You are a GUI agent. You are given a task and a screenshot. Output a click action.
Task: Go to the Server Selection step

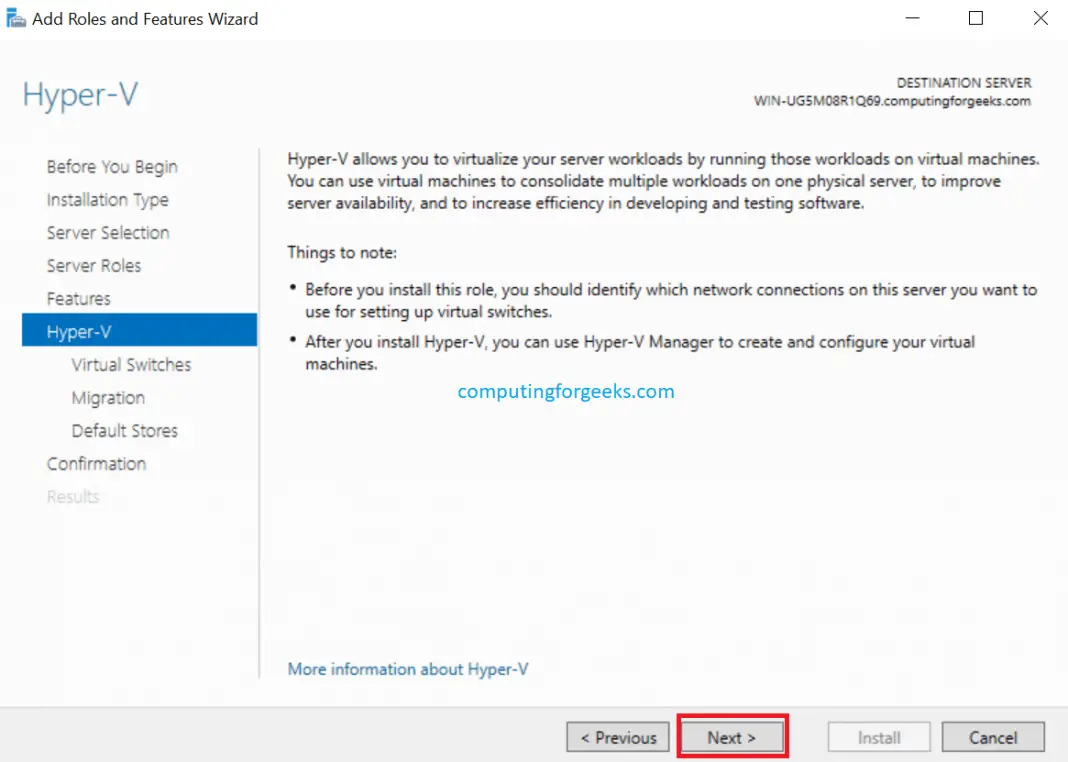(107, 232)
